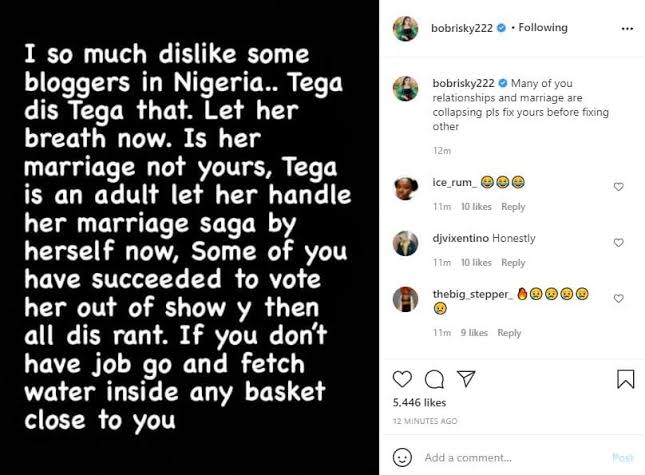The image size is (645, 475).
Task: Reply to the ice_rum_ comment
Action: pos(513,207)
